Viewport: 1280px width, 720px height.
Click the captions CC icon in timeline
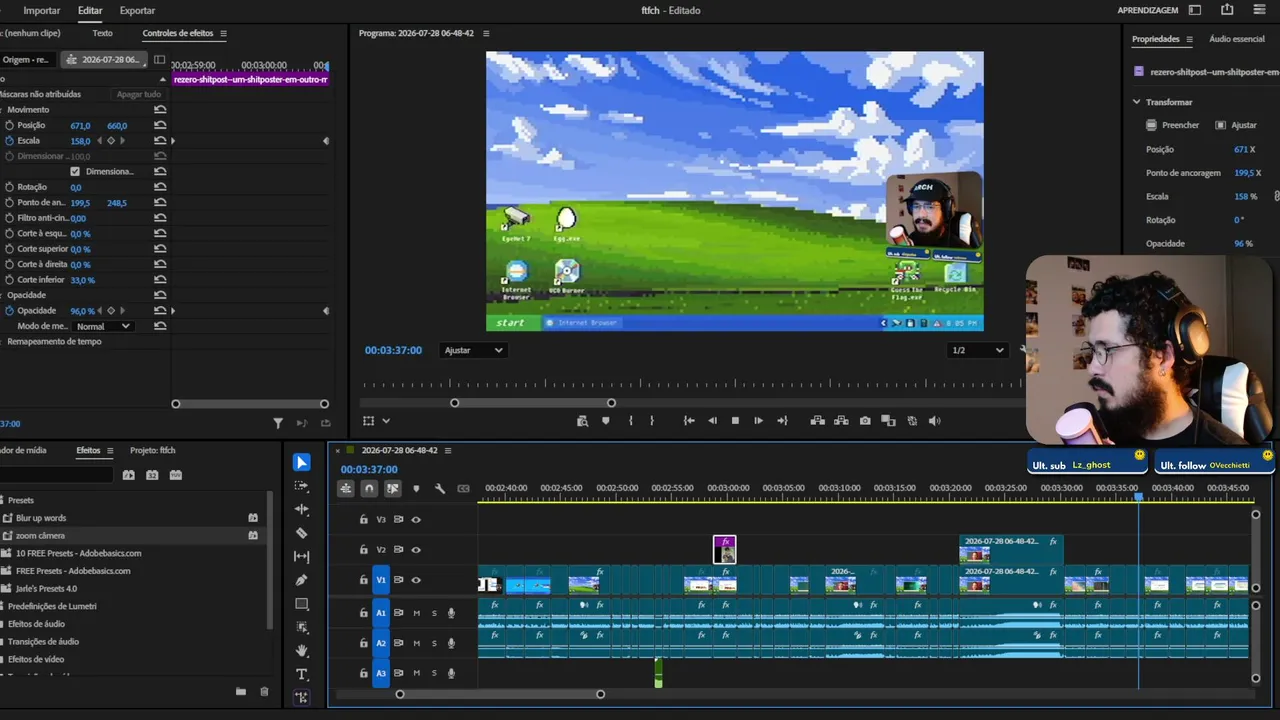click(463, 489)
